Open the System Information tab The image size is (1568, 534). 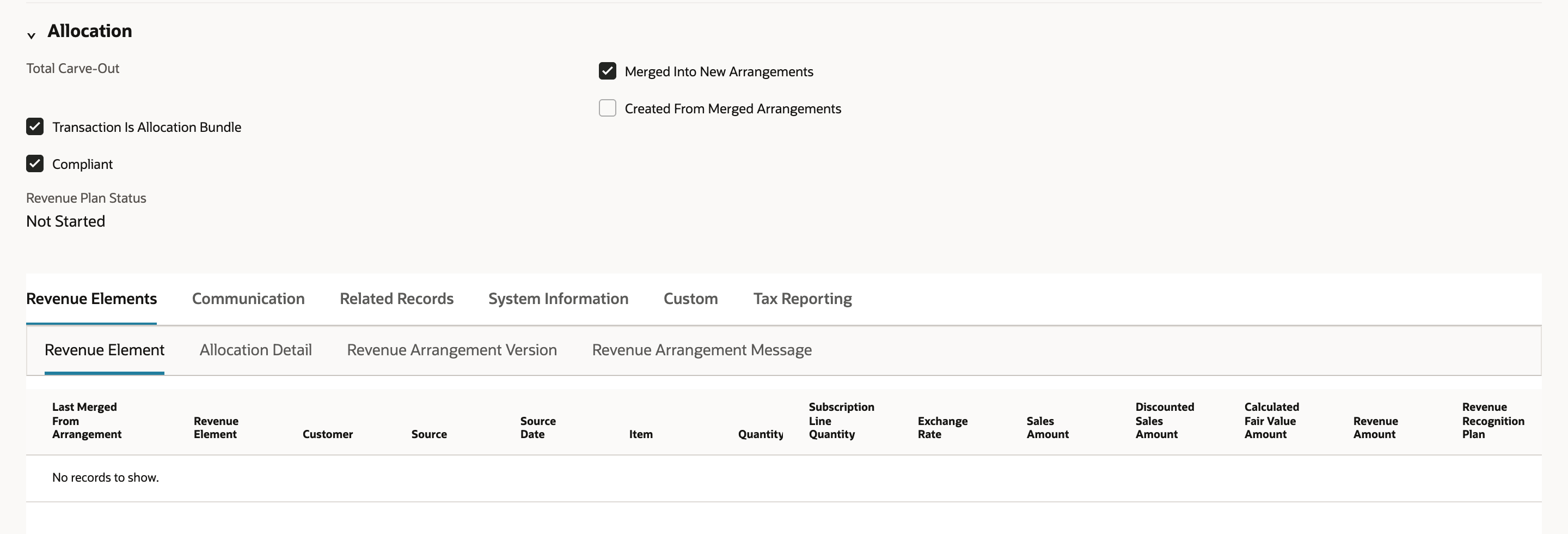[x=558, y=299]
